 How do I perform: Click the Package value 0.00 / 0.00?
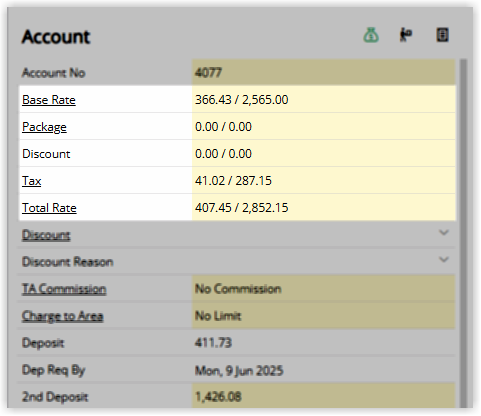tap(223, 127)
